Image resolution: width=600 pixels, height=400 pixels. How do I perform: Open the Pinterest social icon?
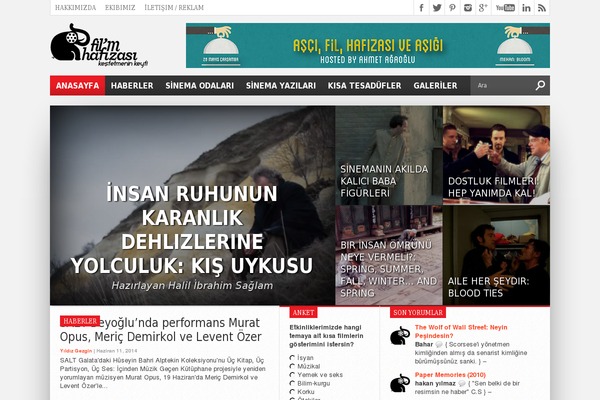452,8
